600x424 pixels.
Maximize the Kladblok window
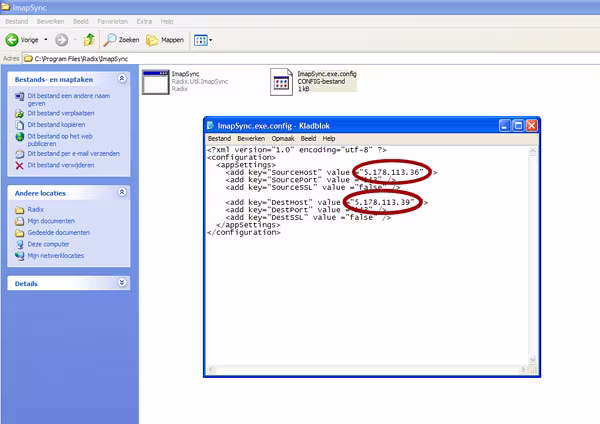pyautogui.click(x=518, y=126)
